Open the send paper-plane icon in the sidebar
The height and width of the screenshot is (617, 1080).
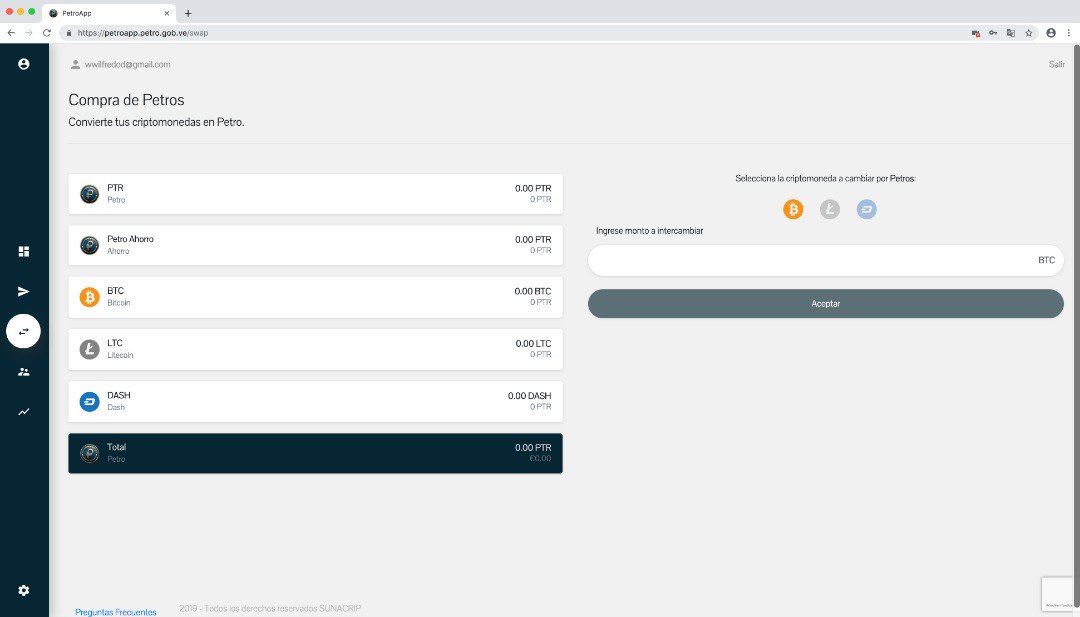point(23,291)
